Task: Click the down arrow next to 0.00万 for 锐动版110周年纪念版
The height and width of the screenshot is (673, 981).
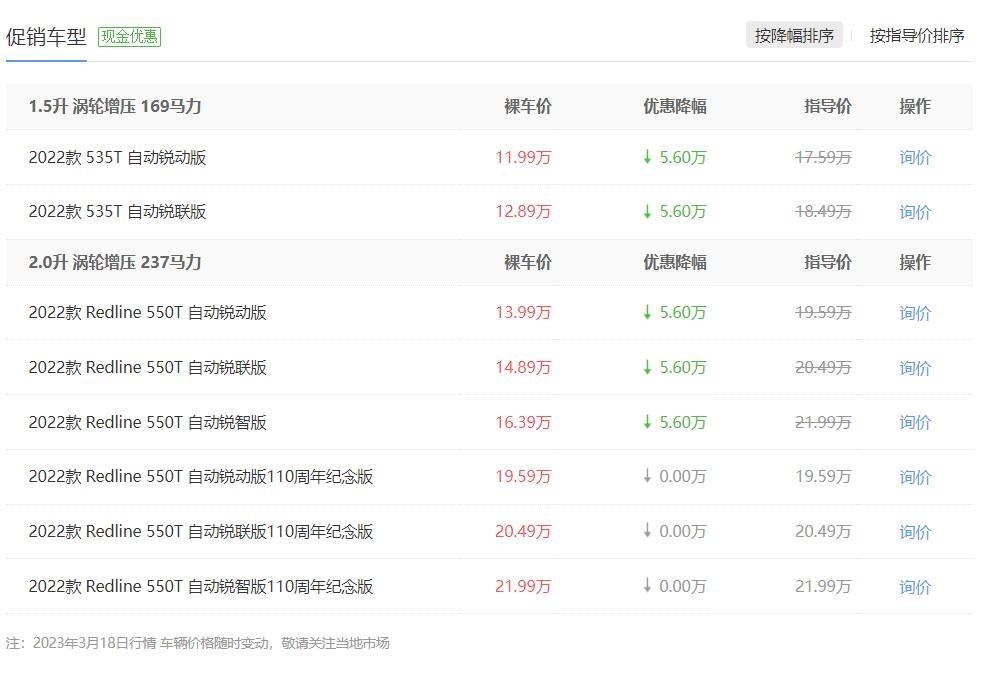Action: pyautogui.click(x=646, y=477)
